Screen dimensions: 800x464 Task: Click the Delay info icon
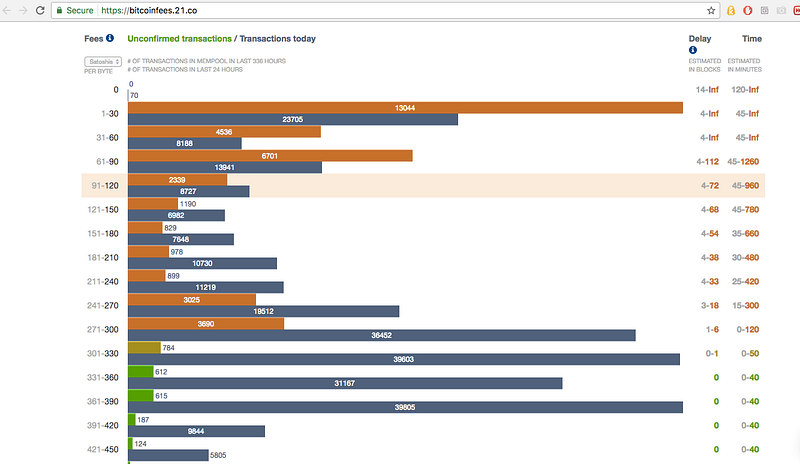pyautogui.click(x=693, y=50)
